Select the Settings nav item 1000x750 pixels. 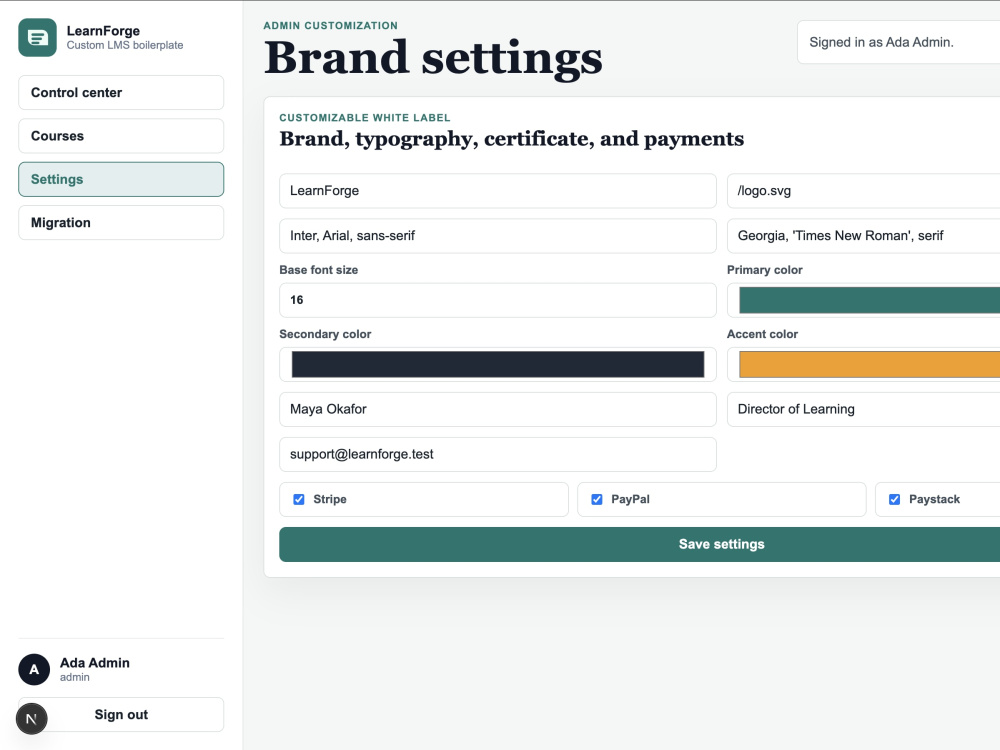121,179
